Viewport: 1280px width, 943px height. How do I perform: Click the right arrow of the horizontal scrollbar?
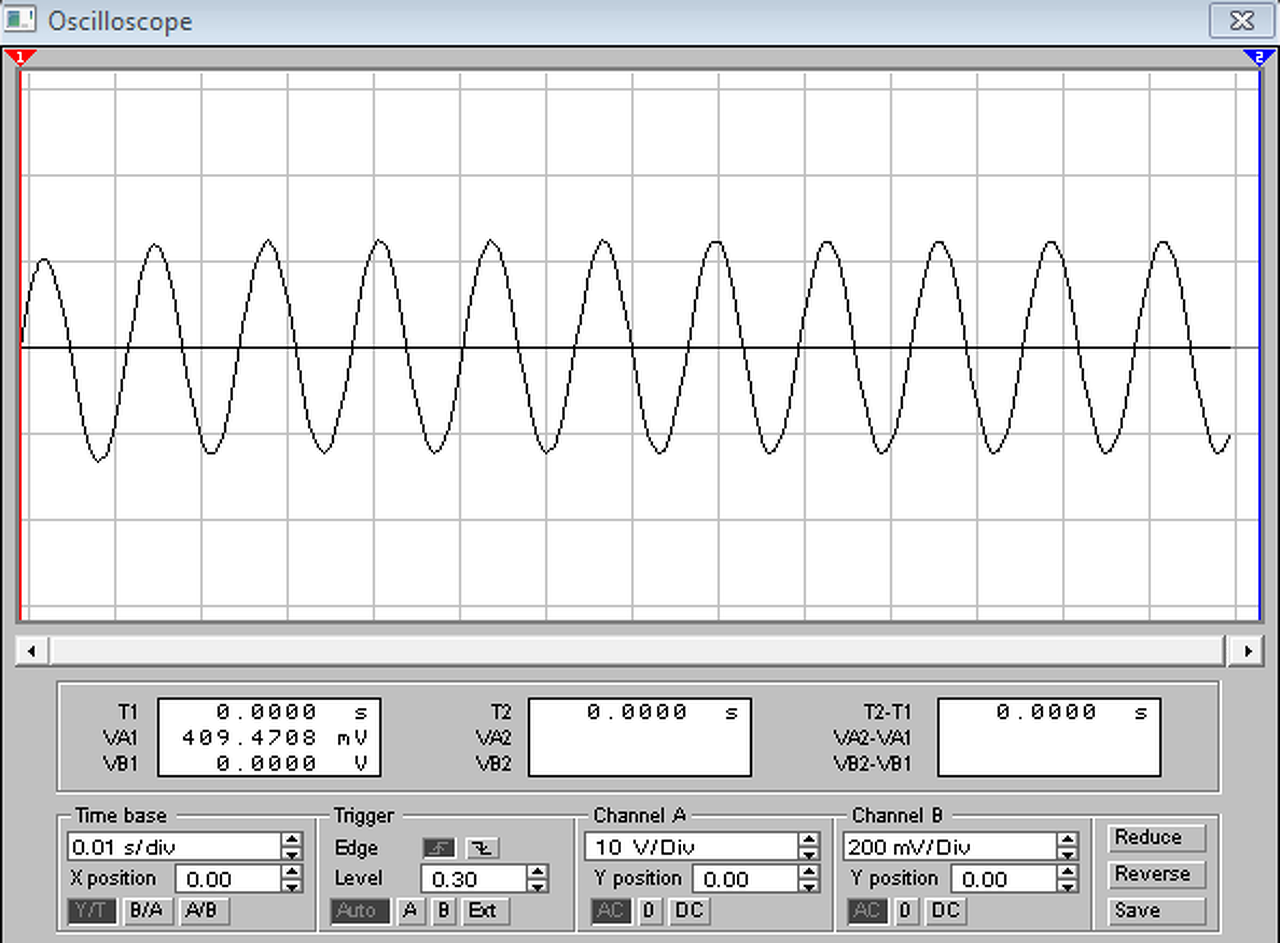1247,651
